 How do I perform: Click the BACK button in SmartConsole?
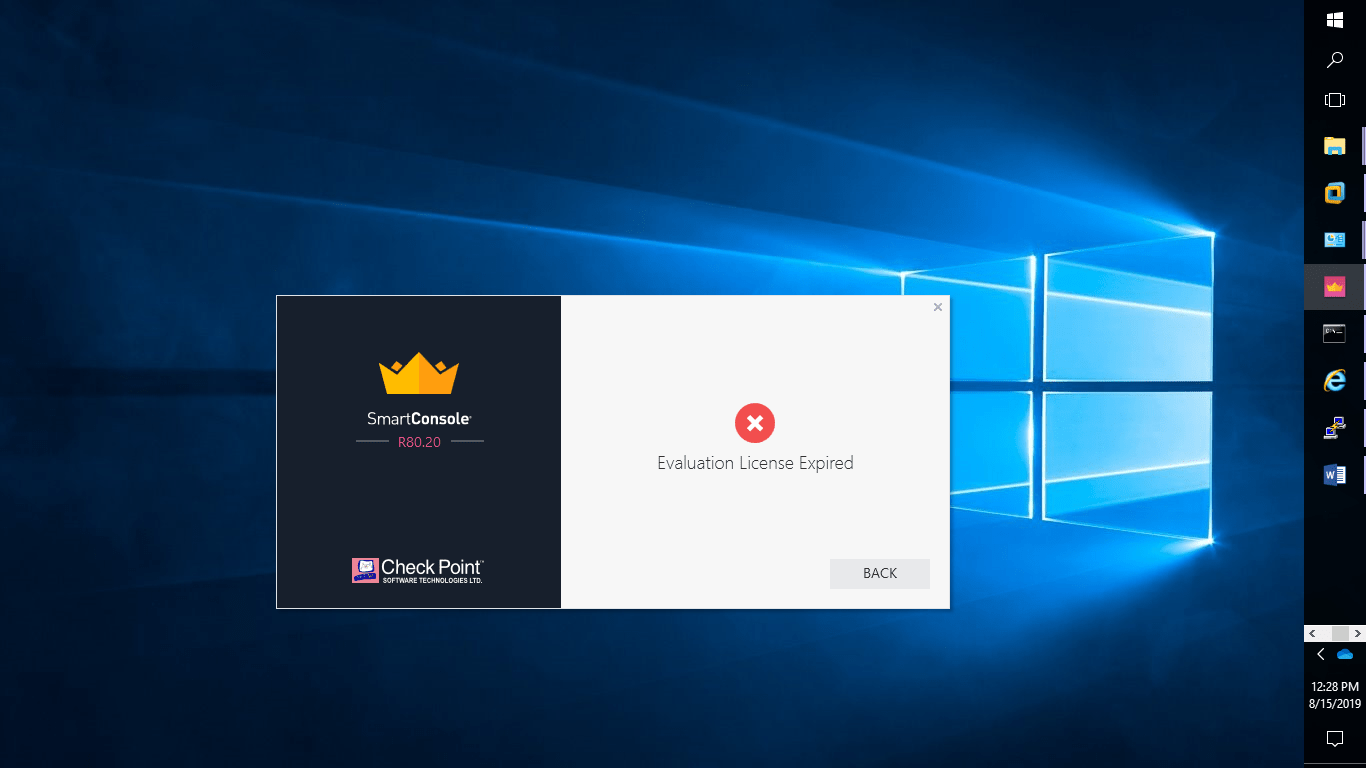pyautogui.click(x=879, y=573)
